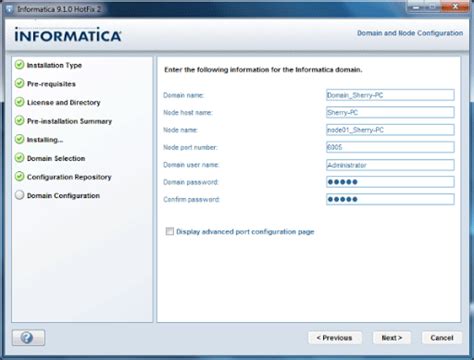This screenshot has height=360, width=474.
Task: Click the 'Domain user name:' label
Action: (x=191, y=165)
